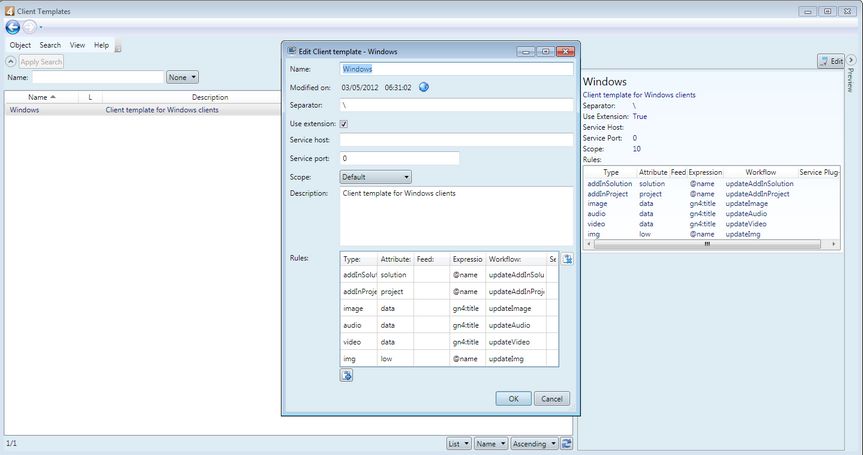Click the Windows heading in preview pane

click(x=604, y=81)
